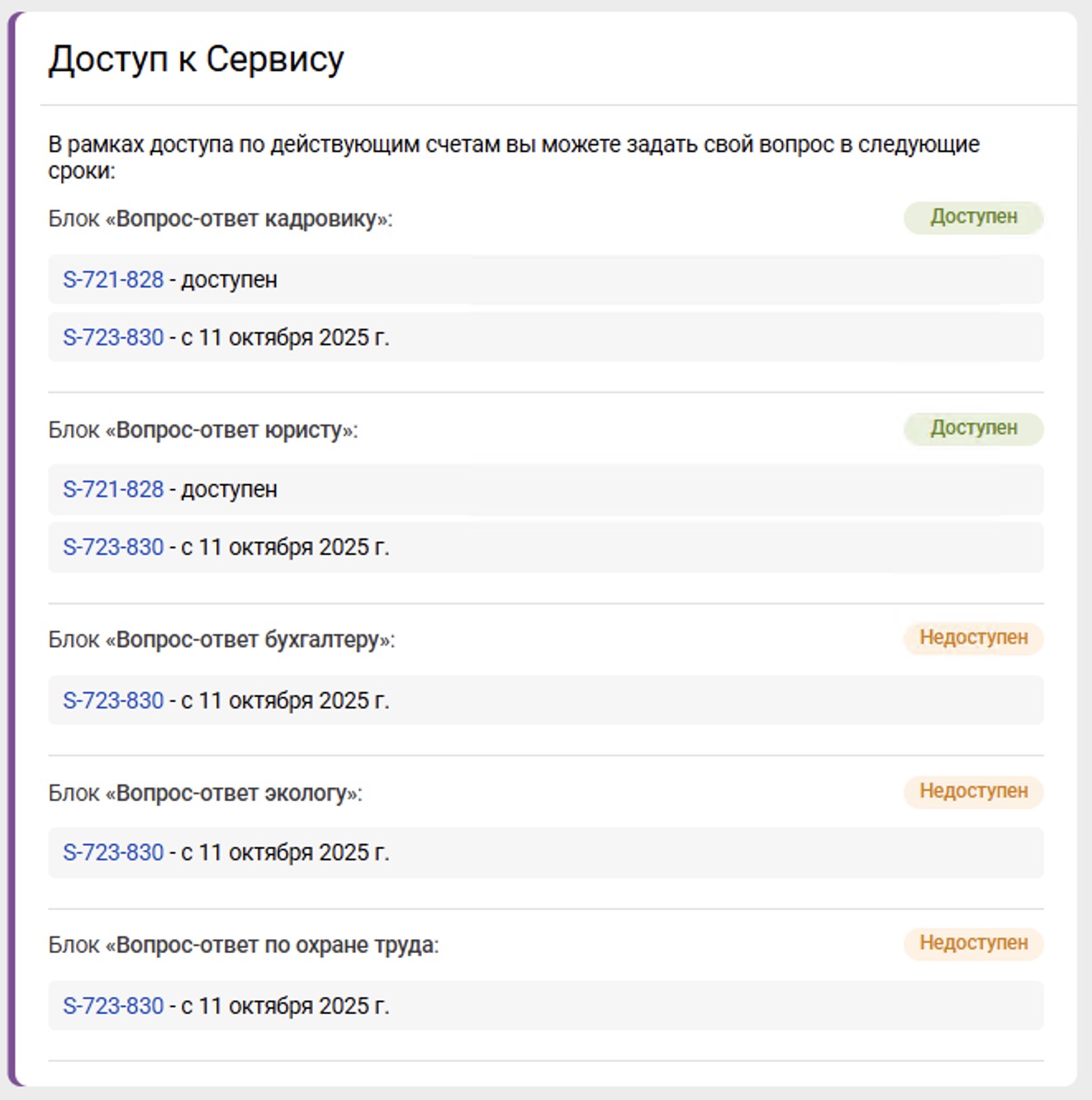Open link S-723-830 under «Вопрос-ответ юристу»
The image size is (1092, 1100).
pos(112,546)
